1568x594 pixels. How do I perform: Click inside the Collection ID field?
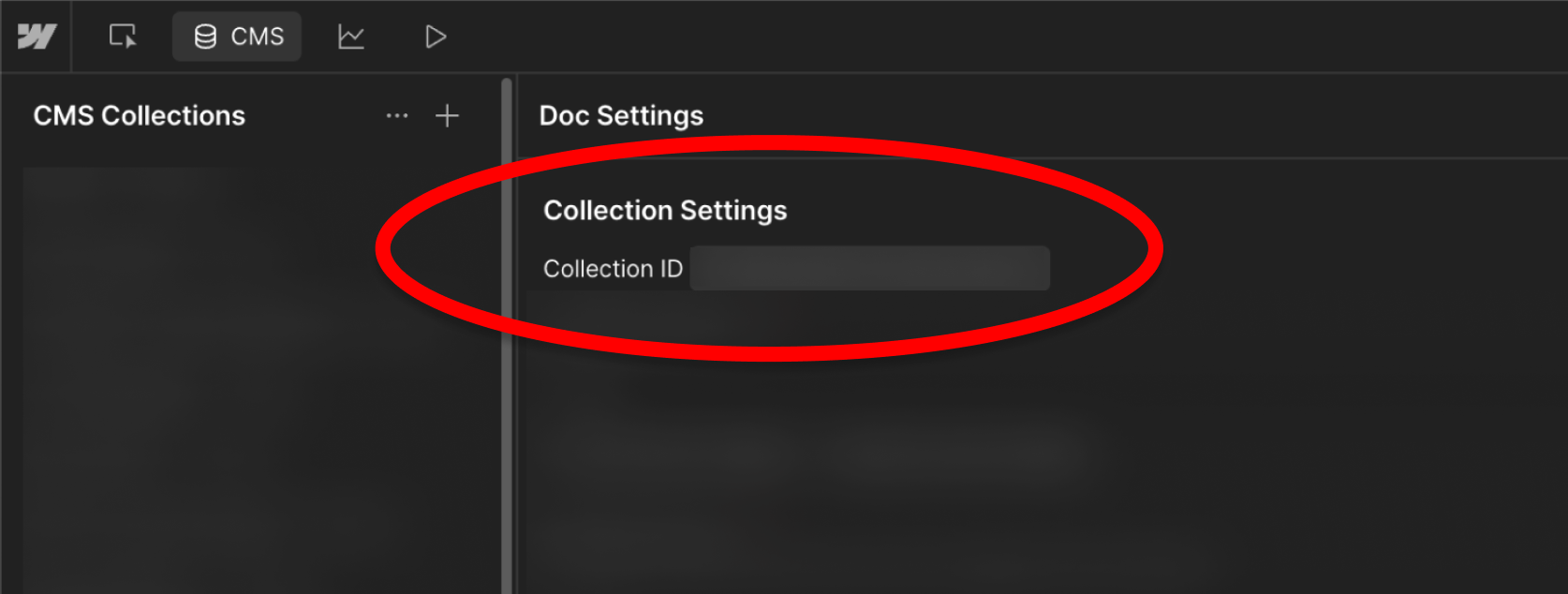[x=870, y=268]
